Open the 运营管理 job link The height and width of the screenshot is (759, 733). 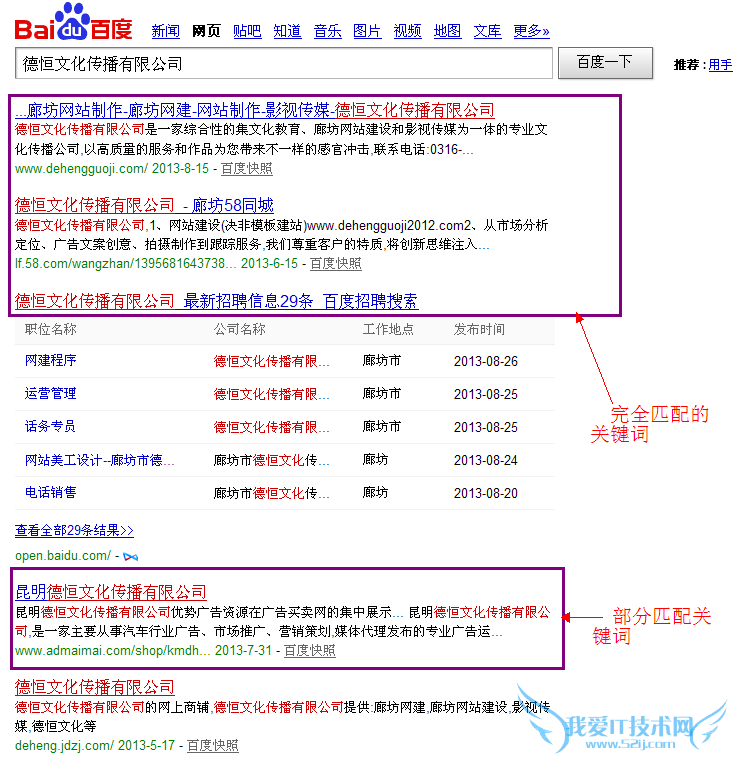pyautogui.click(x=50, y=394)
